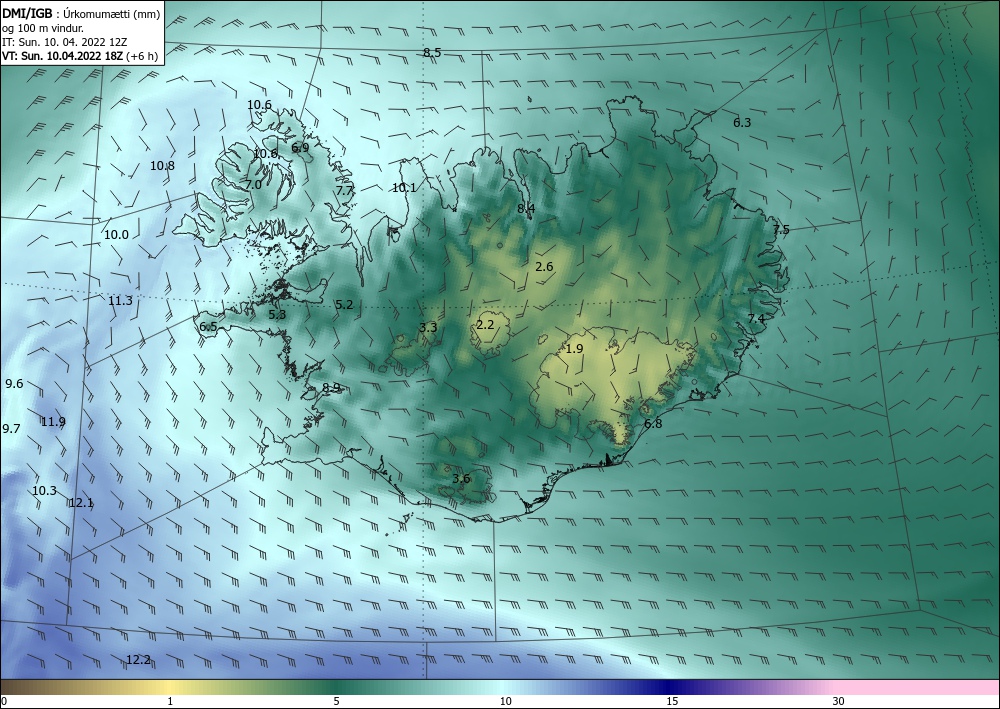Click the "VT: Sun. 10.04.2022 18Z (+6 h)" line
Viewport: 1000px width, 709px height.
80,55
